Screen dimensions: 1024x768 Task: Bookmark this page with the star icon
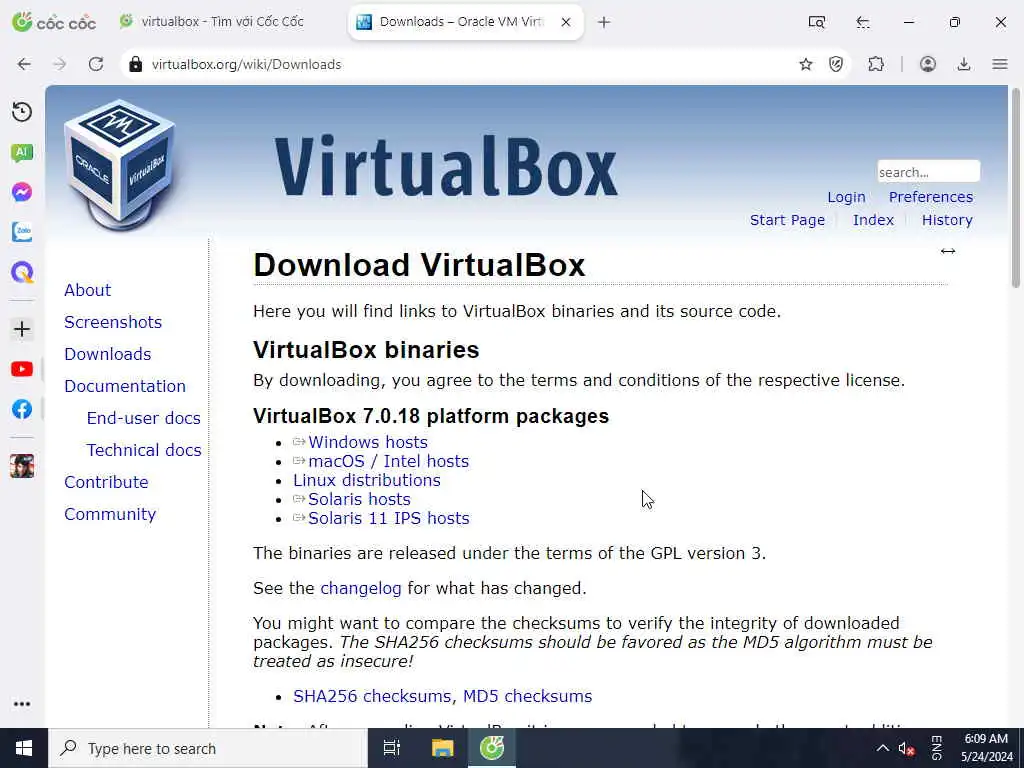point(806,64)
